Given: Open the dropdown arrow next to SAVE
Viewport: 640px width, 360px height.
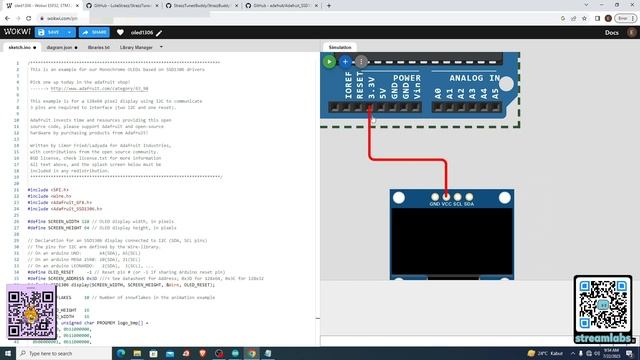Looking at the screenshot, I should coord(69,32).
